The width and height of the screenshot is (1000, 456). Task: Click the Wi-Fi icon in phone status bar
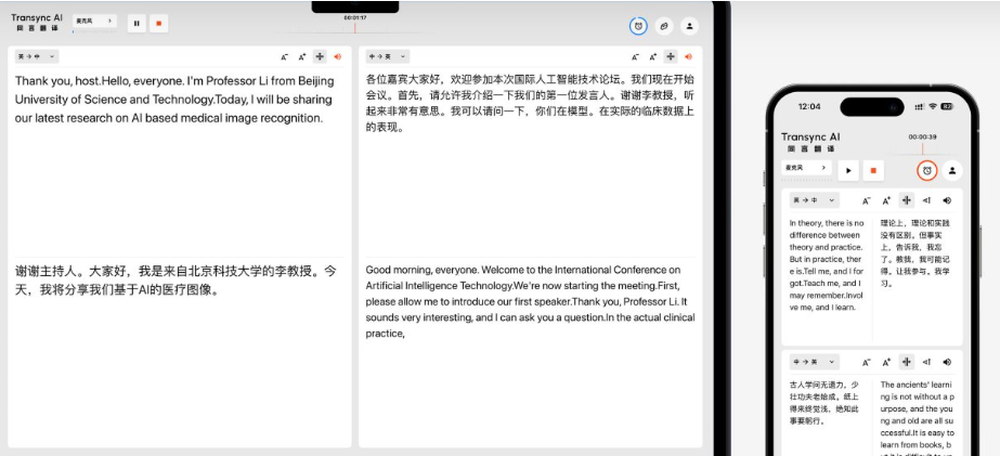pos(932,107)
